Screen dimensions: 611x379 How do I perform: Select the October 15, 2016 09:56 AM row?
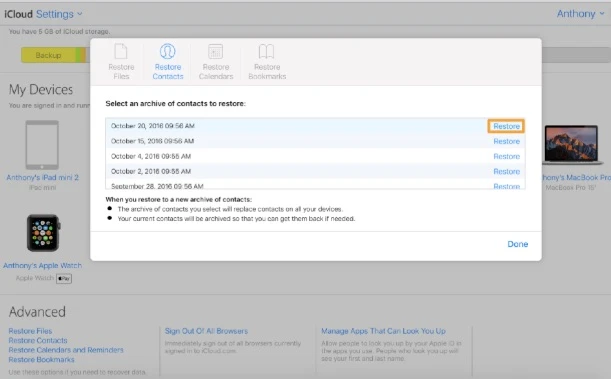pyautogui.click(x=315, y=141)
